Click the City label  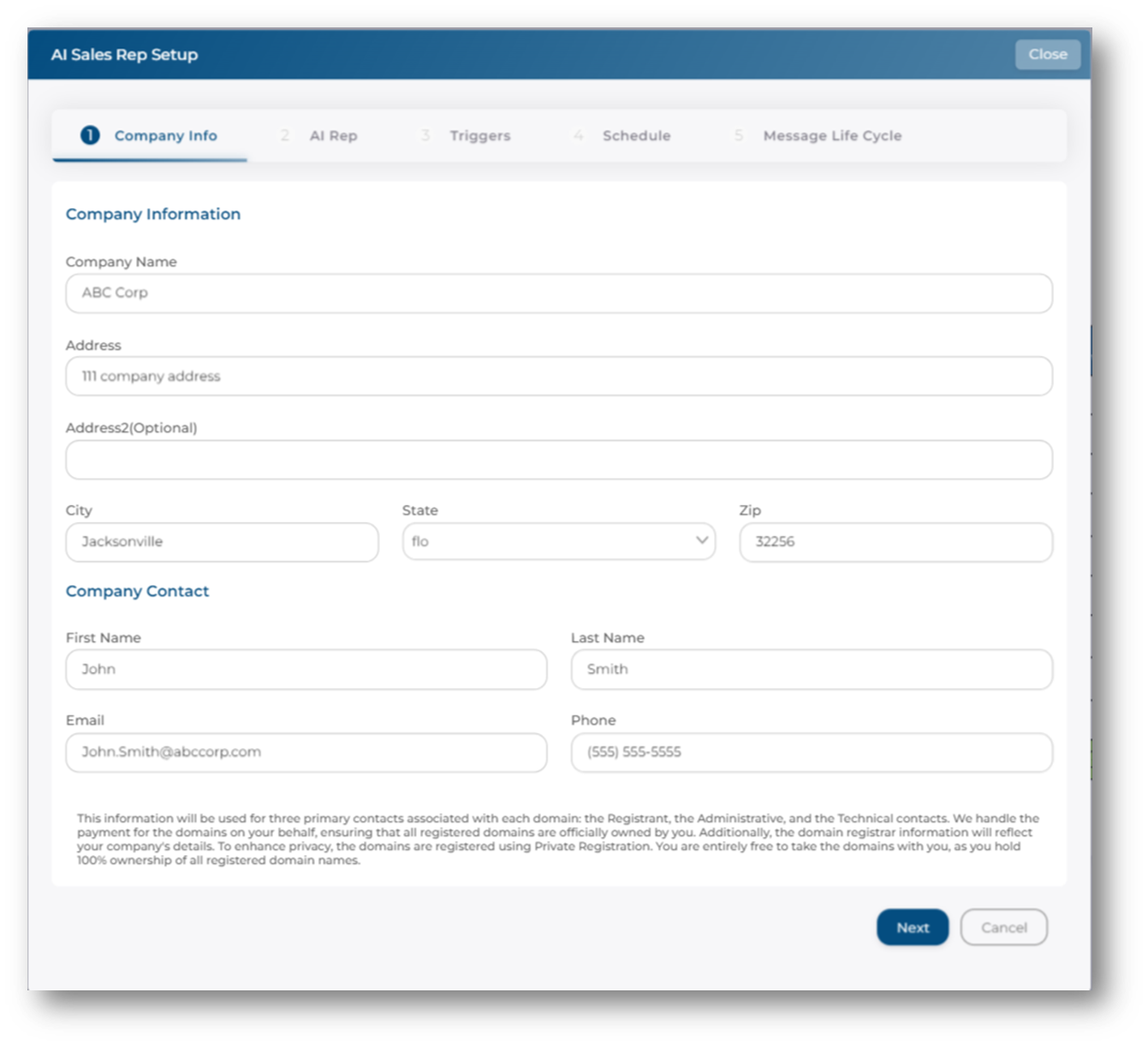[x=79, y=510]
